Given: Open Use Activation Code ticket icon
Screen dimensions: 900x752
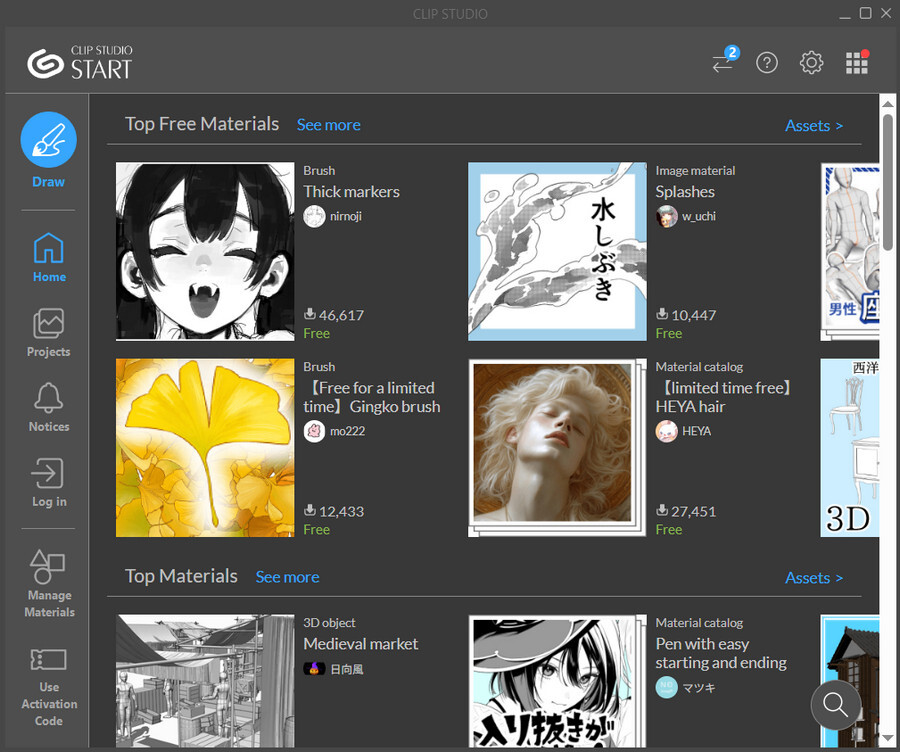Looking at the screenshot, I should point(49,688).
